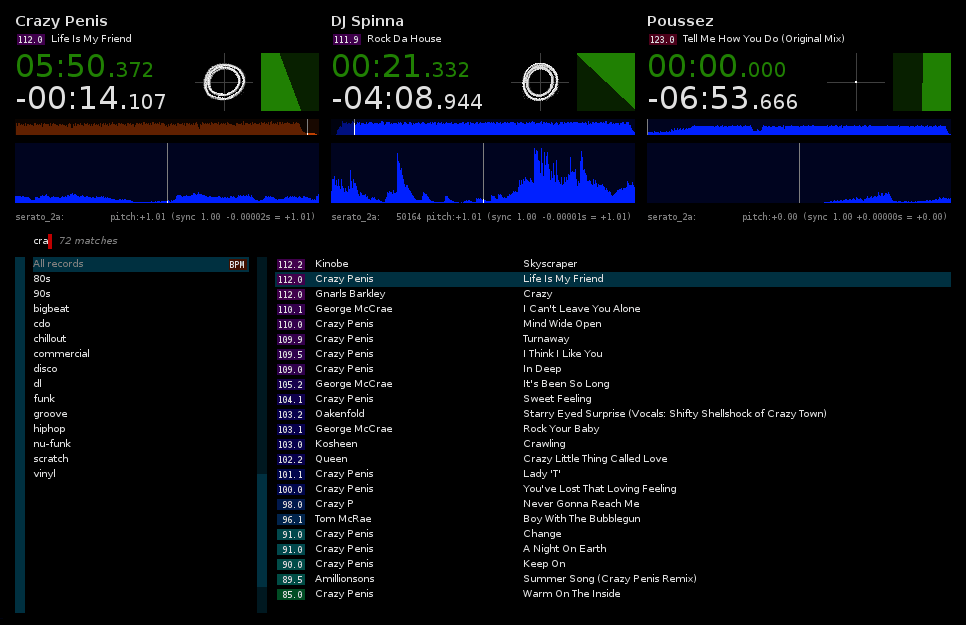Screen dimensions: 966x625
Task: Select the track Mind Wide Open
Action: point(613,324)
